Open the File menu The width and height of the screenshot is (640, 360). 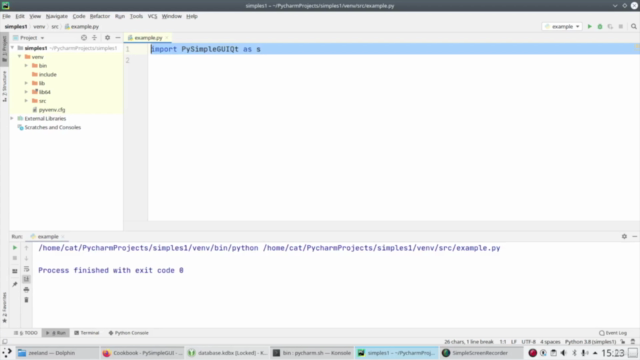pyautogui.click(x=7, y=16)
